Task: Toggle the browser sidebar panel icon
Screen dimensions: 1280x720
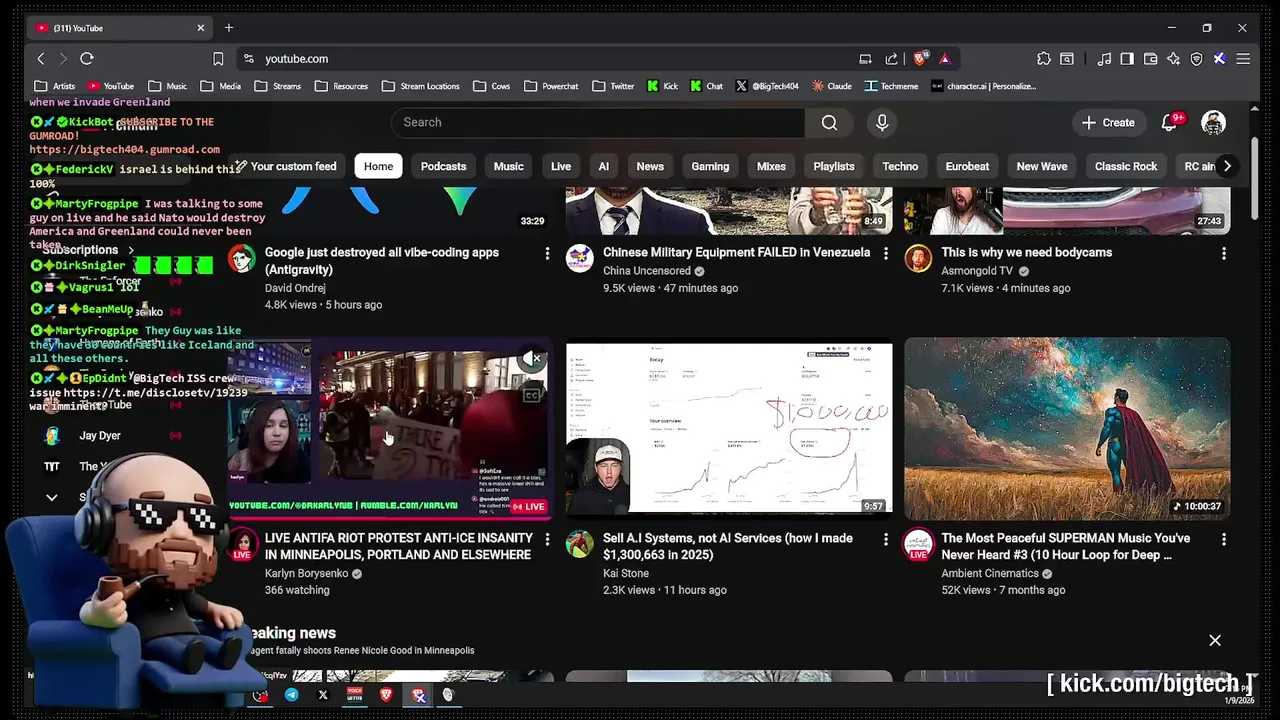Action: point(1127,59)
